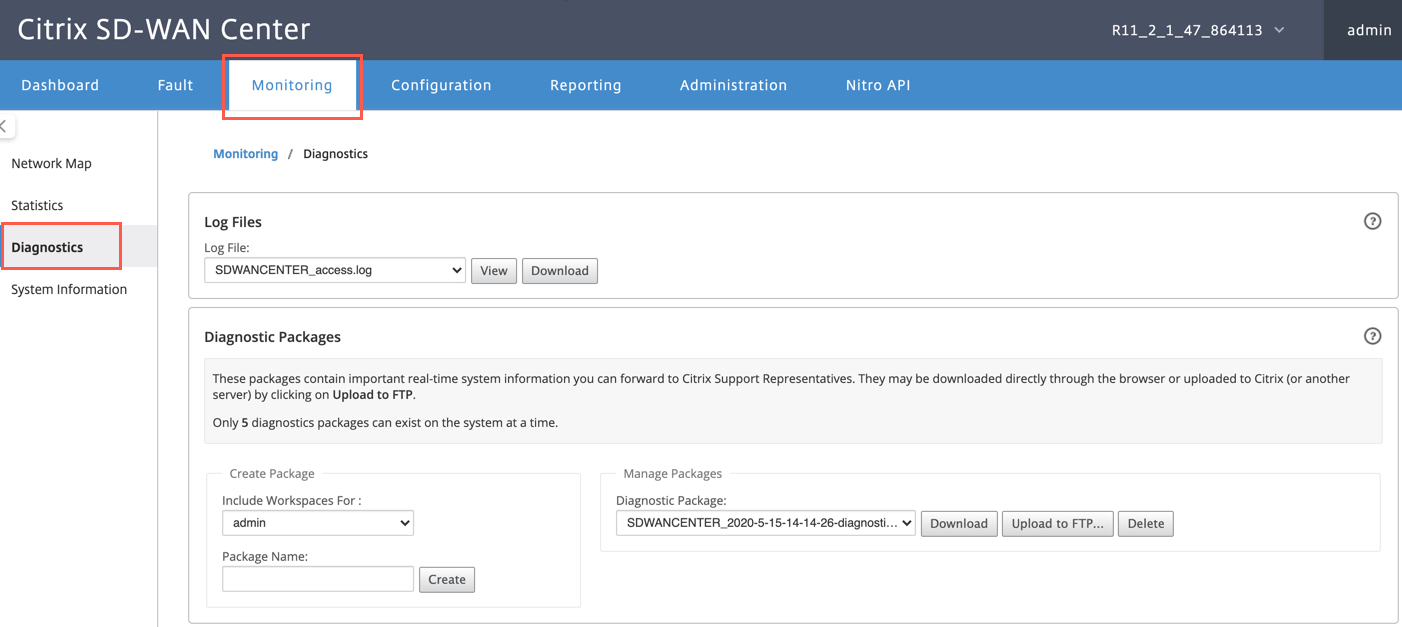Image resolution: width=1402 pixels, height=627 pixels.
Task: Open the Log File selection dropdown
Action: click(335, 270)
